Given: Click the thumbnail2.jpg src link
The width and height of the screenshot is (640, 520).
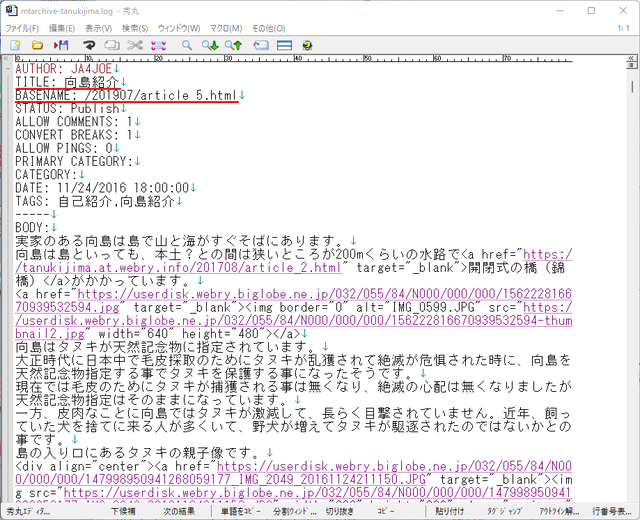Looking at the screenshot, I should point(293,321).
